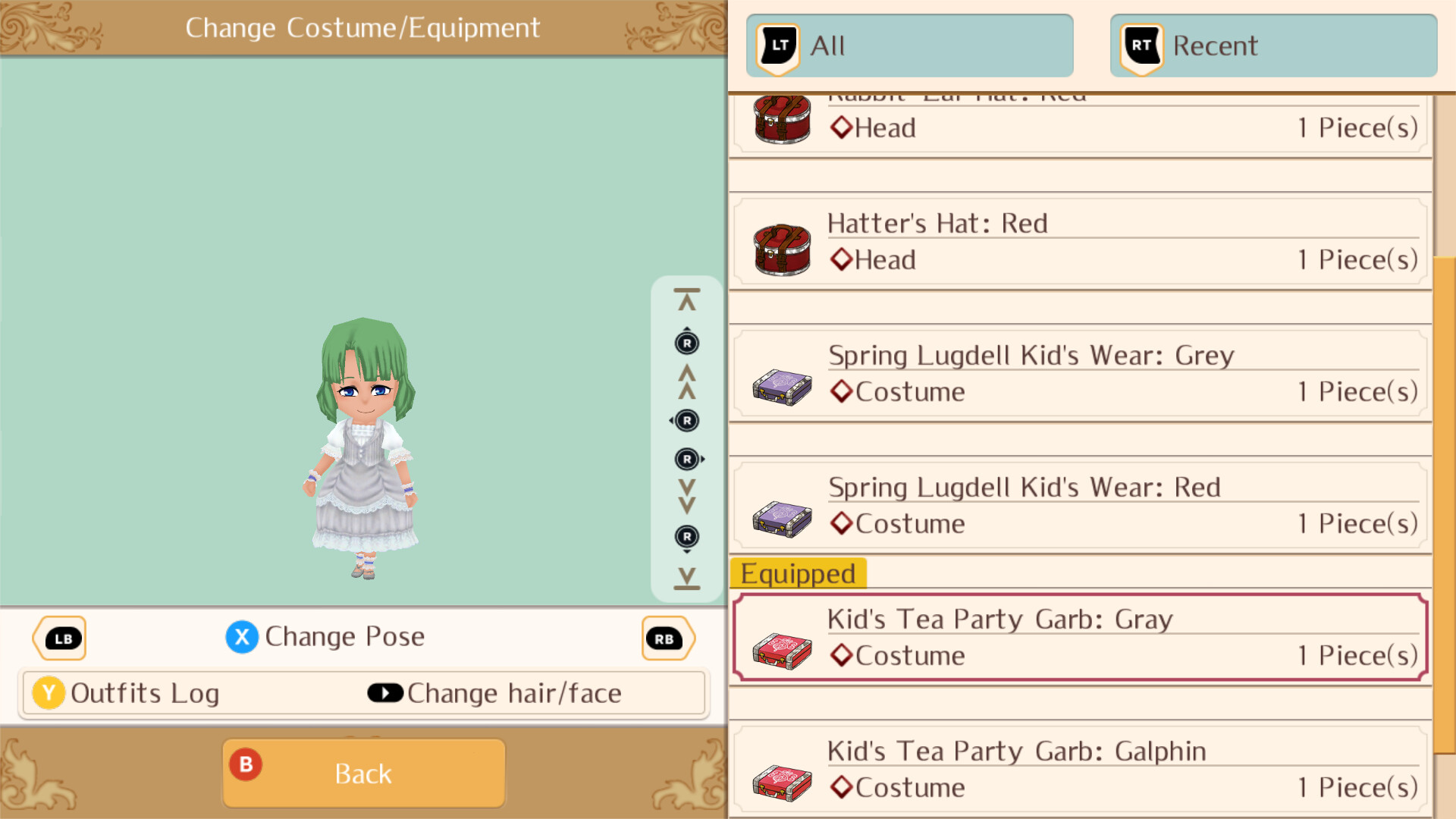The height and width of the screenshot is (819, 1456).
Task: Click the RB shoulder button icon
Action: 667,639
